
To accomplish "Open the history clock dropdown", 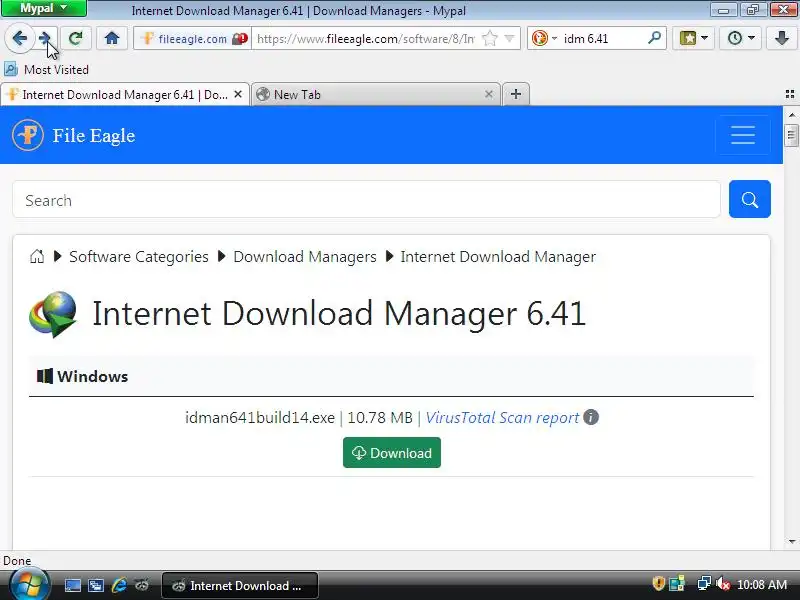I will tap(740, 38).
